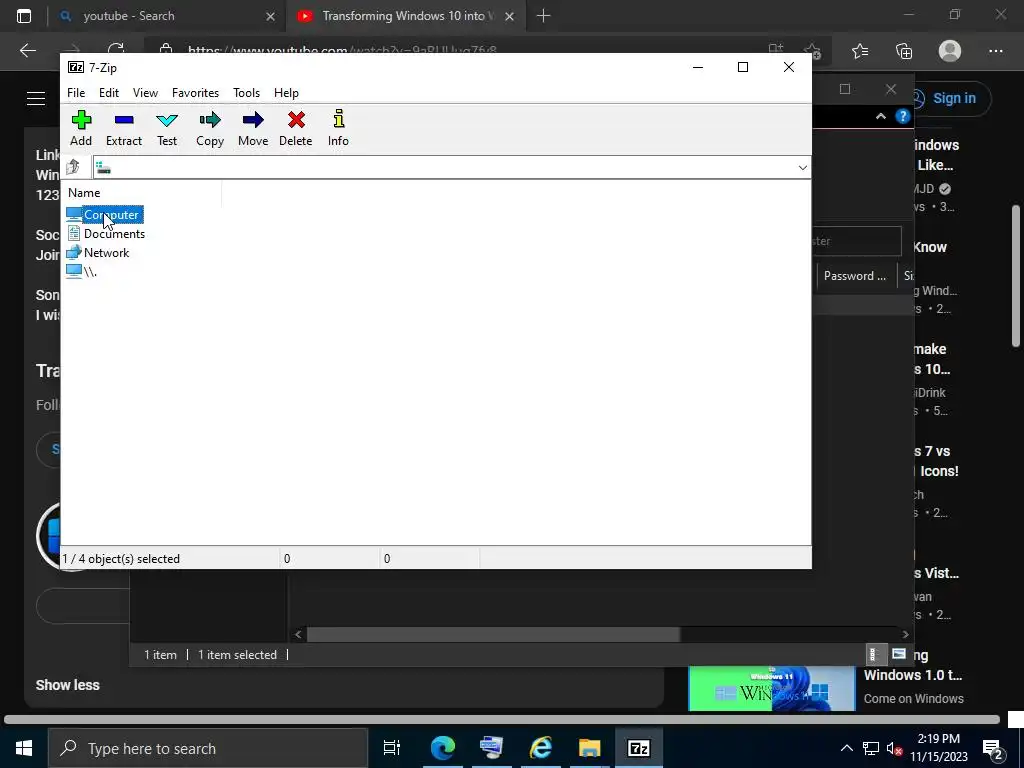Click the 7-Zip taskbar button
The width and height of the screenshot is (1024, 768).
tap(638, 748)
